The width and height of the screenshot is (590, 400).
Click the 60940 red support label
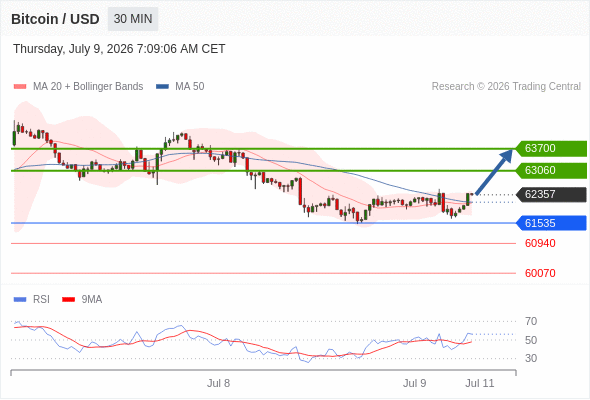click(x=540, y=243)
